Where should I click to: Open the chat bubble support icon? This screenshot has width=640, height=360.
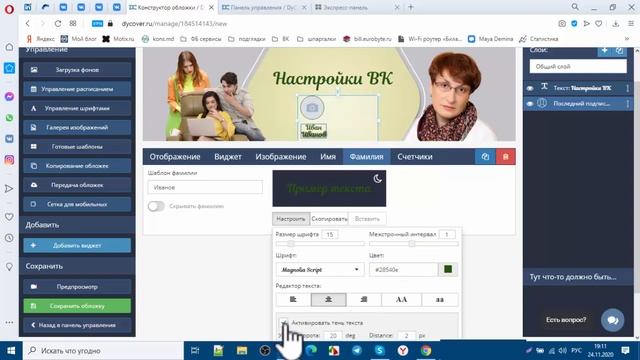(x=612, y=320)
